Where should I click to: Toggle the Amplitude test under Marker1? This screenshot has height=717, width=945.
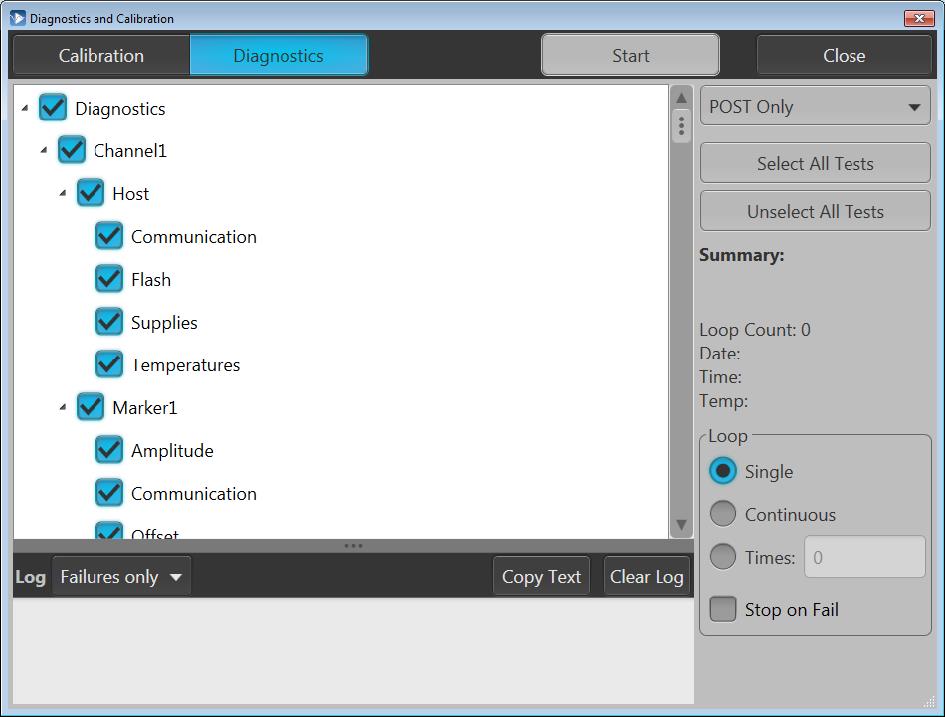pyautogui.click(x=109, y=450)
